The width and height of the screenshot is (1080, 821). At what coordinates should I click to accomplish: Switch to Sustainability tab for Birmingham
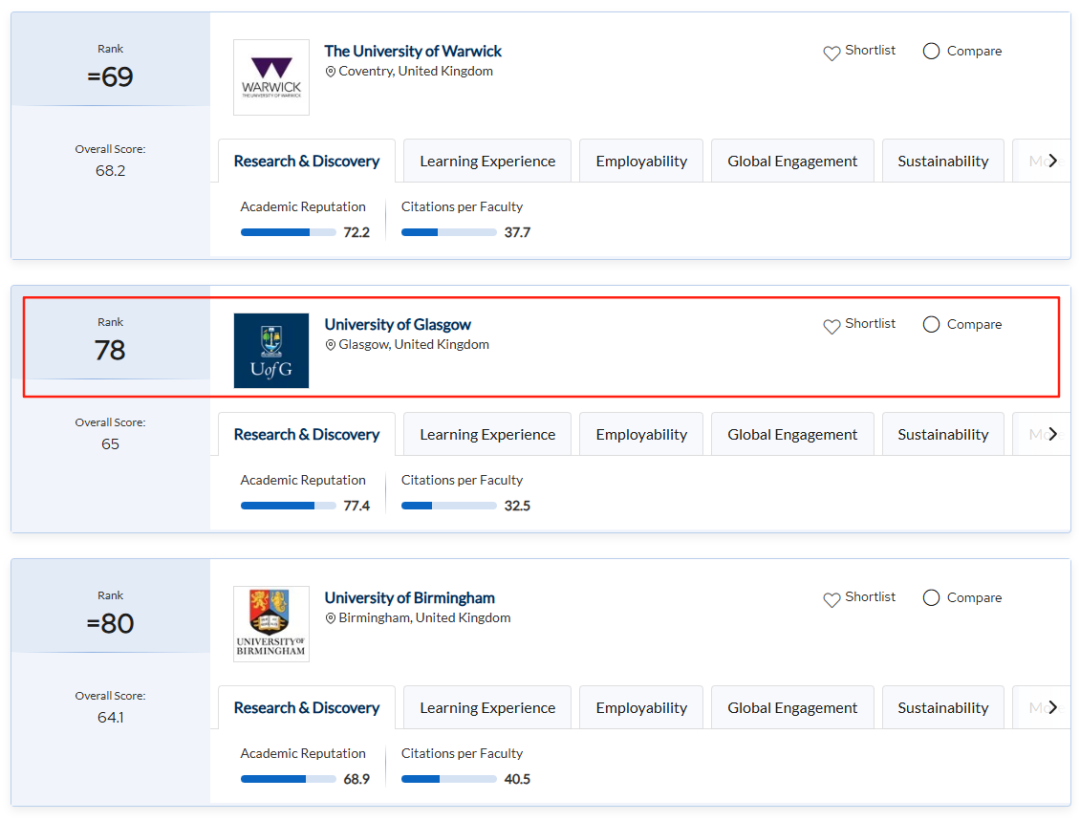click(943, 708)
